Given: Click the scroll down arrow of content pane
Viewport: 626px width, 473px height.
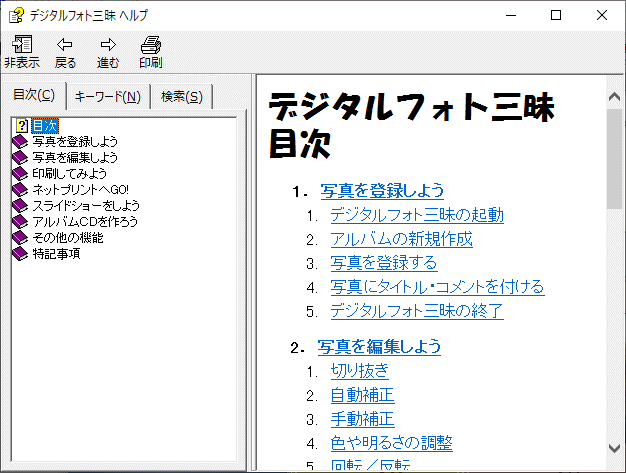Looking at the screenshot, I should click(615, 448).
